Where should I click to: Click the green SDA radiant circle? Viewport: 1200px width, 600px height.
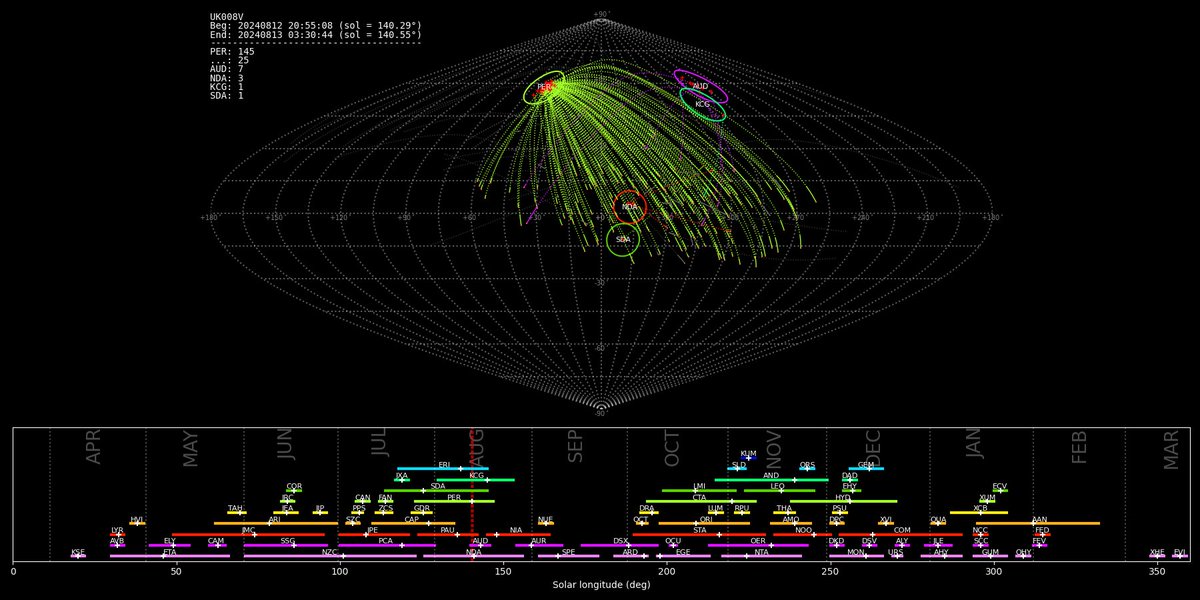623,240
